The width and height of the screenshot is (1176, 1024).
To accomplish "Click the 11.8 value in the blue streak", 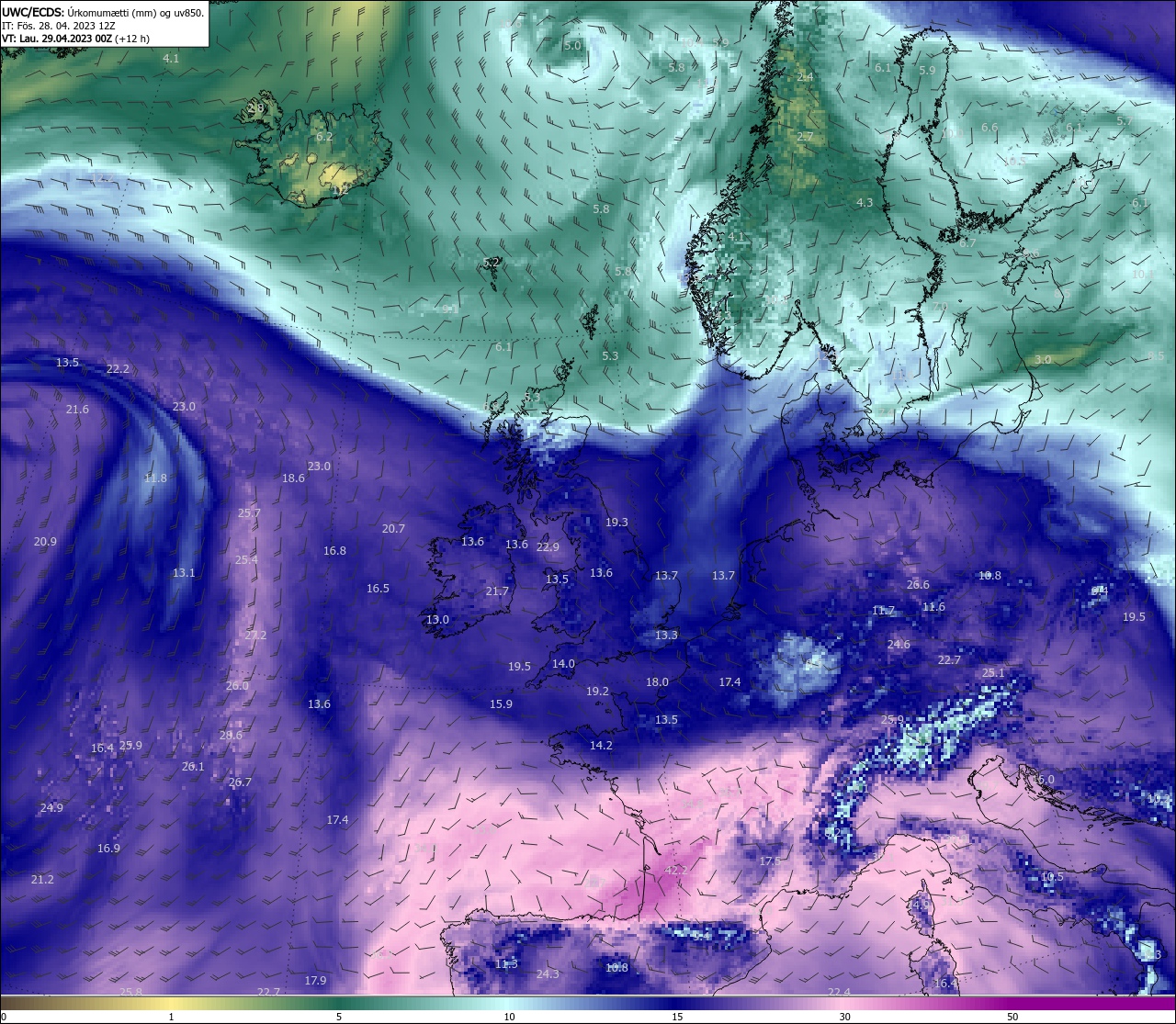I will 155,478.
